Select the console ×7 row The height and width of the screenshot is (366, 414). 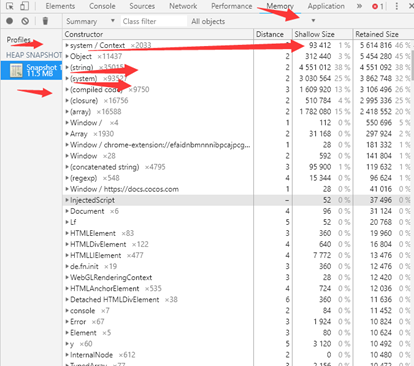pos(237,310)
